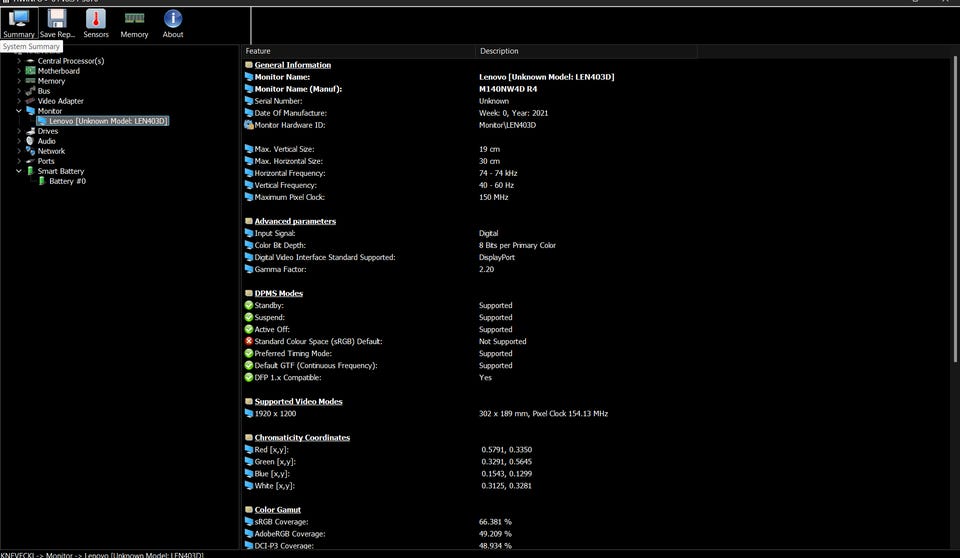Image resolution: width=960 pixels, height=558 pixels.
Task: Collapse the Monitor tree node
Action: [x=19, y=111]
